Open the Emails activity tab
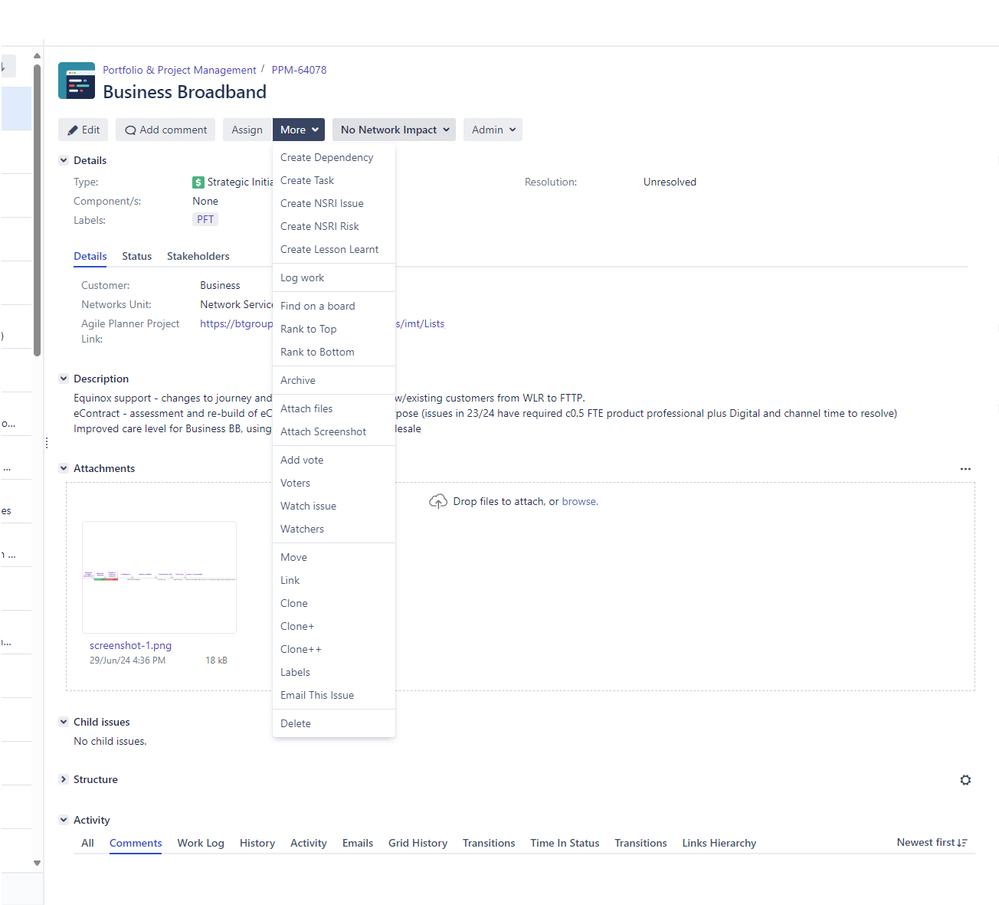Screen dimensions: 999x905 coord(357,843)
